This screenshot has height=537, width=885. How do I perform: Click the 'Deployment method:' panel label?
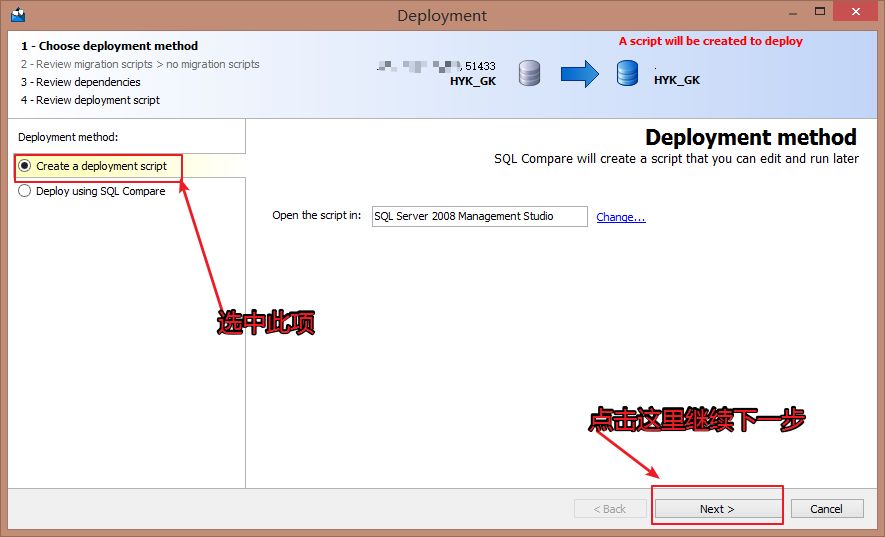click(68, 137)
